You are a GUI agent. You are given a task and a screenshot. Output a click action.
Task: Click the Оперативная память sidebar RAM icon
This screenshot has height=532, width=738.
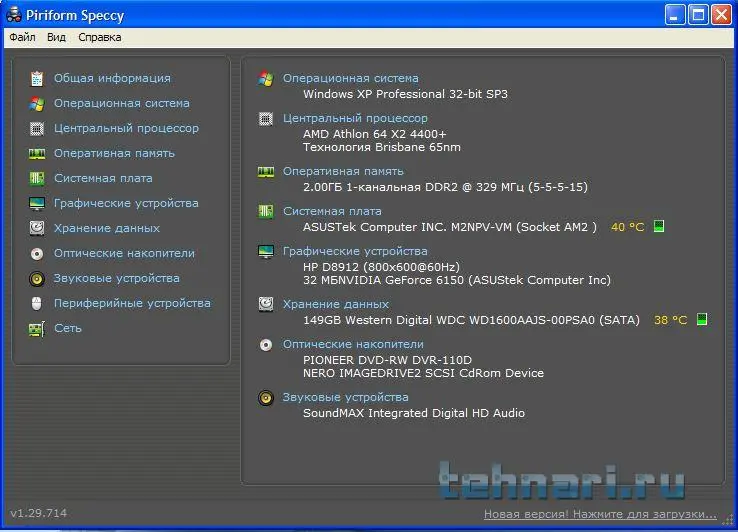pyautogui.click(x=37, y=153)
